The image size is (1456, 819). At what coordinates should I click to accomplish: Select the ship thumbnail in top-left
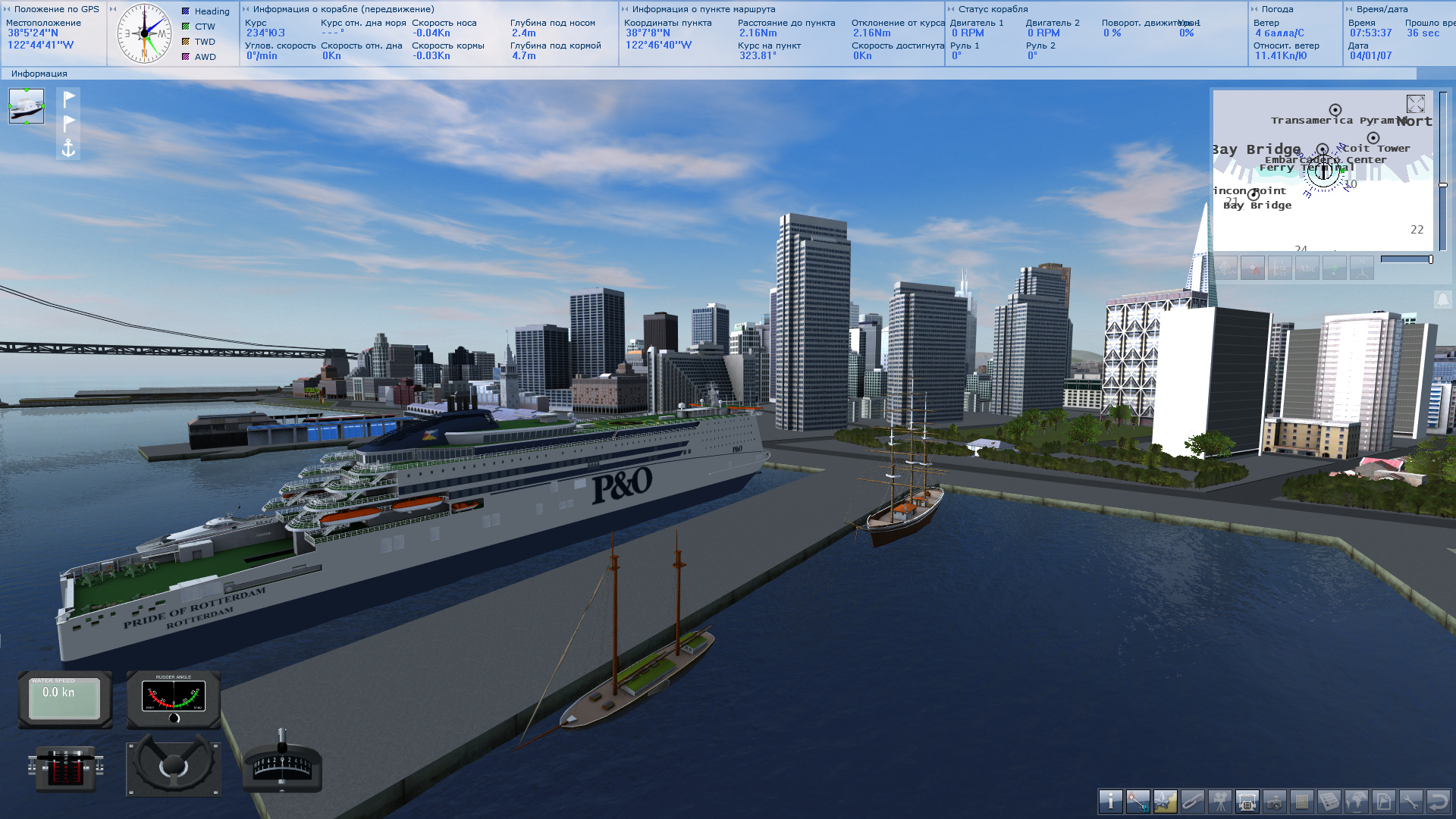[x=27, y=106]
